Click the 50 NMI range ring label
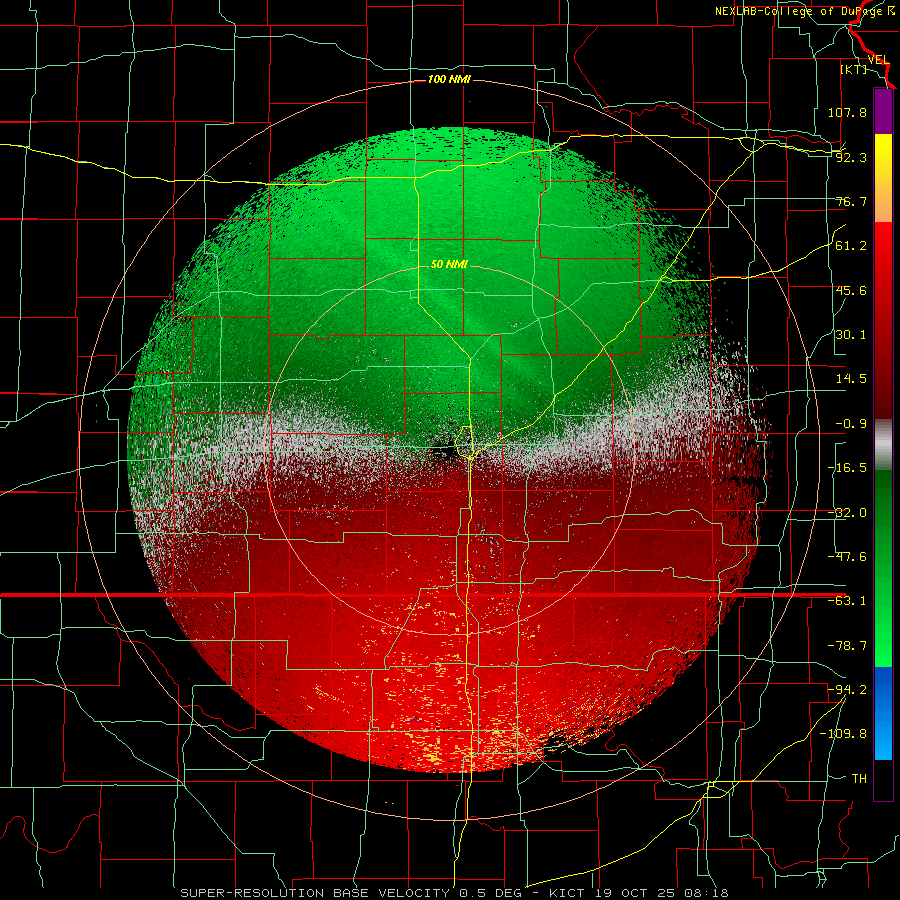Image resolution: width=900 pixels, height=900 pixels. coord(449,265)
